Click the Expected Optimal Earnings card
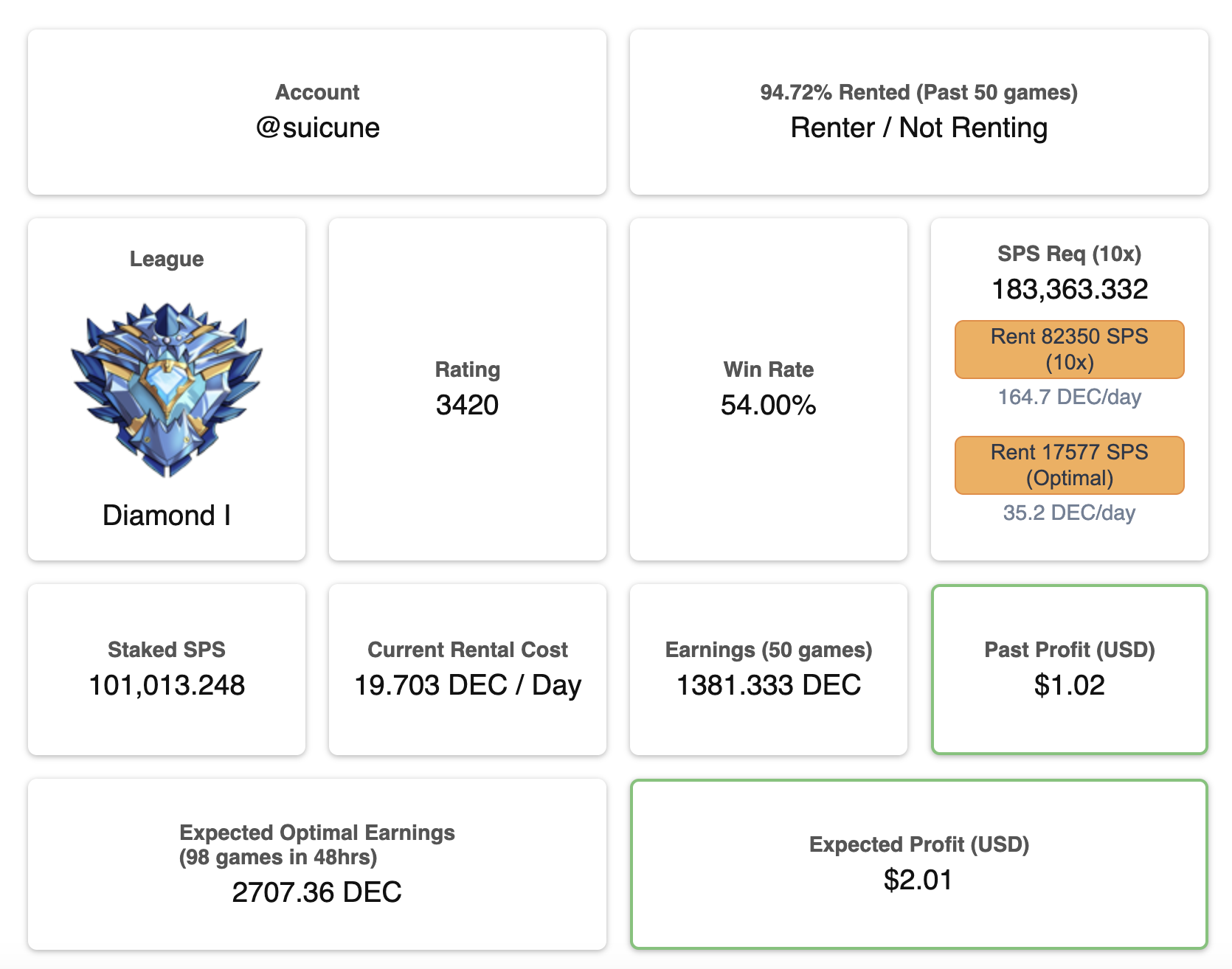Image resolution: width=1232 pixels, height=969 pixels. click(x=317, y=864)
